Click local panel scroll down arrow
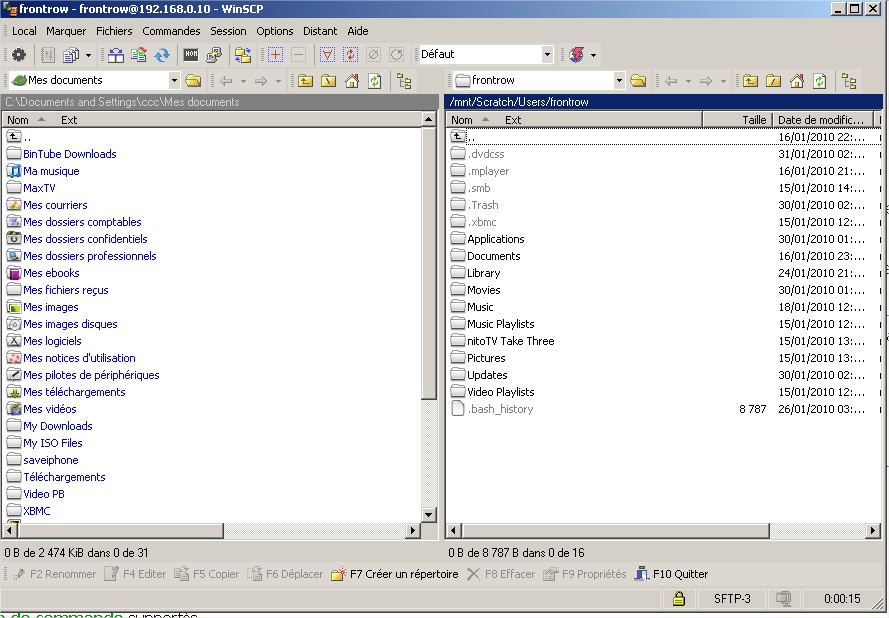 pyautogui.click(x=429, y=515)
